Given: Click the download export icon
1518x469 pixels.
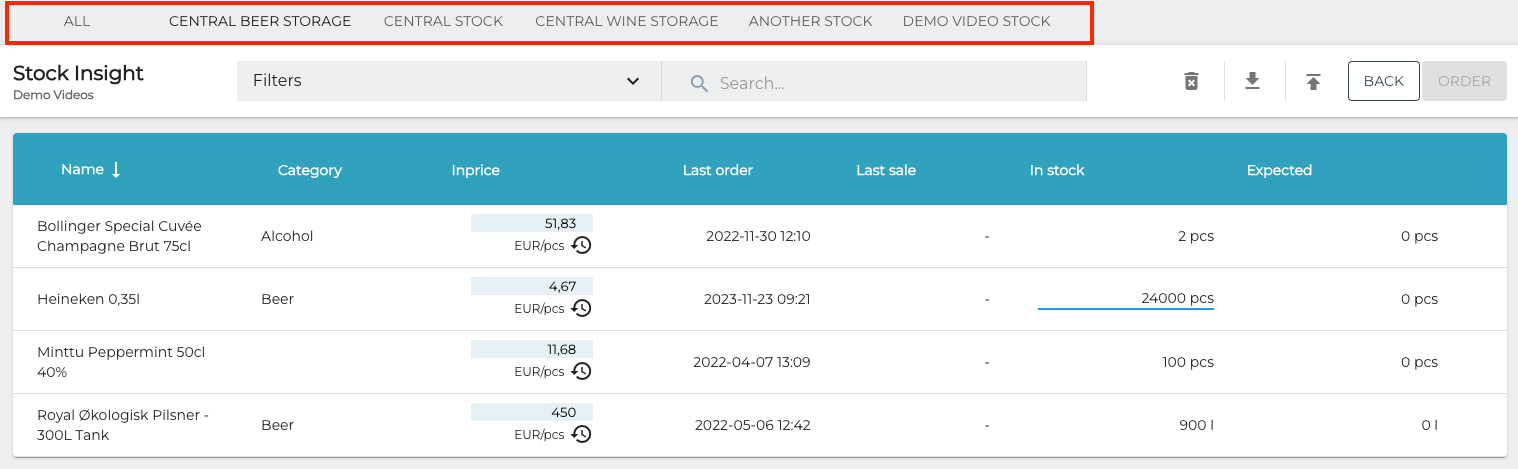Looking at the screenshot, I should (1252, 82).
